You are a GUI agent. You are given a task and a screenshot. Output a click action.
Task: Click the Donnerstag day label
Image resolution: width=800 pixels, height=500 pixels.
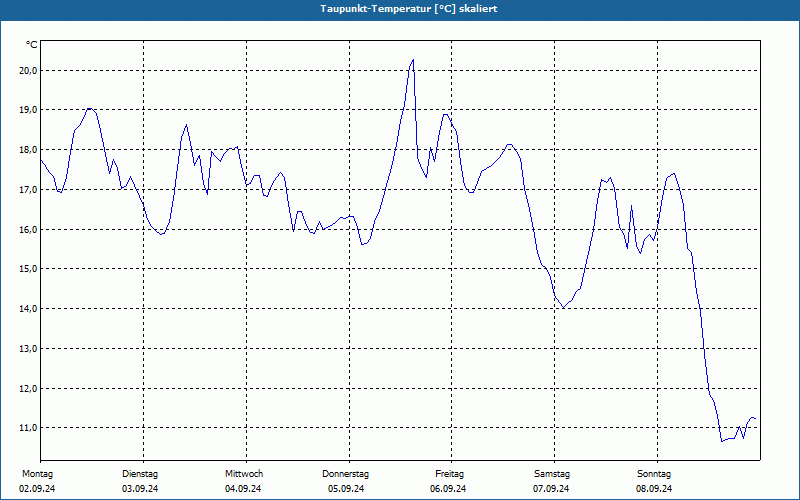coord(345,474)
